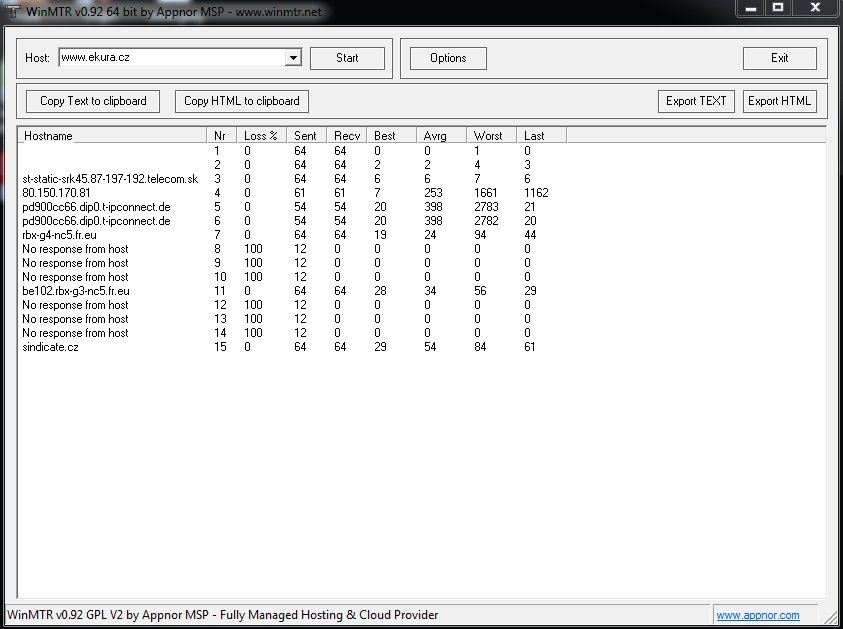Select the Worst column header

(492, 135)
